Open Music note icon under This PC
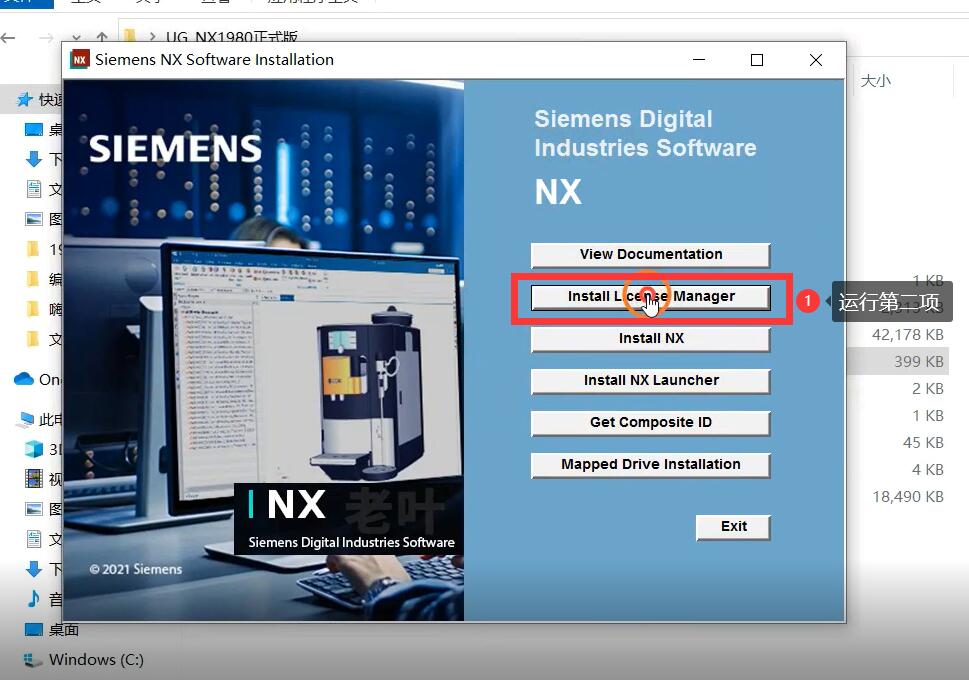 [33, 598]
